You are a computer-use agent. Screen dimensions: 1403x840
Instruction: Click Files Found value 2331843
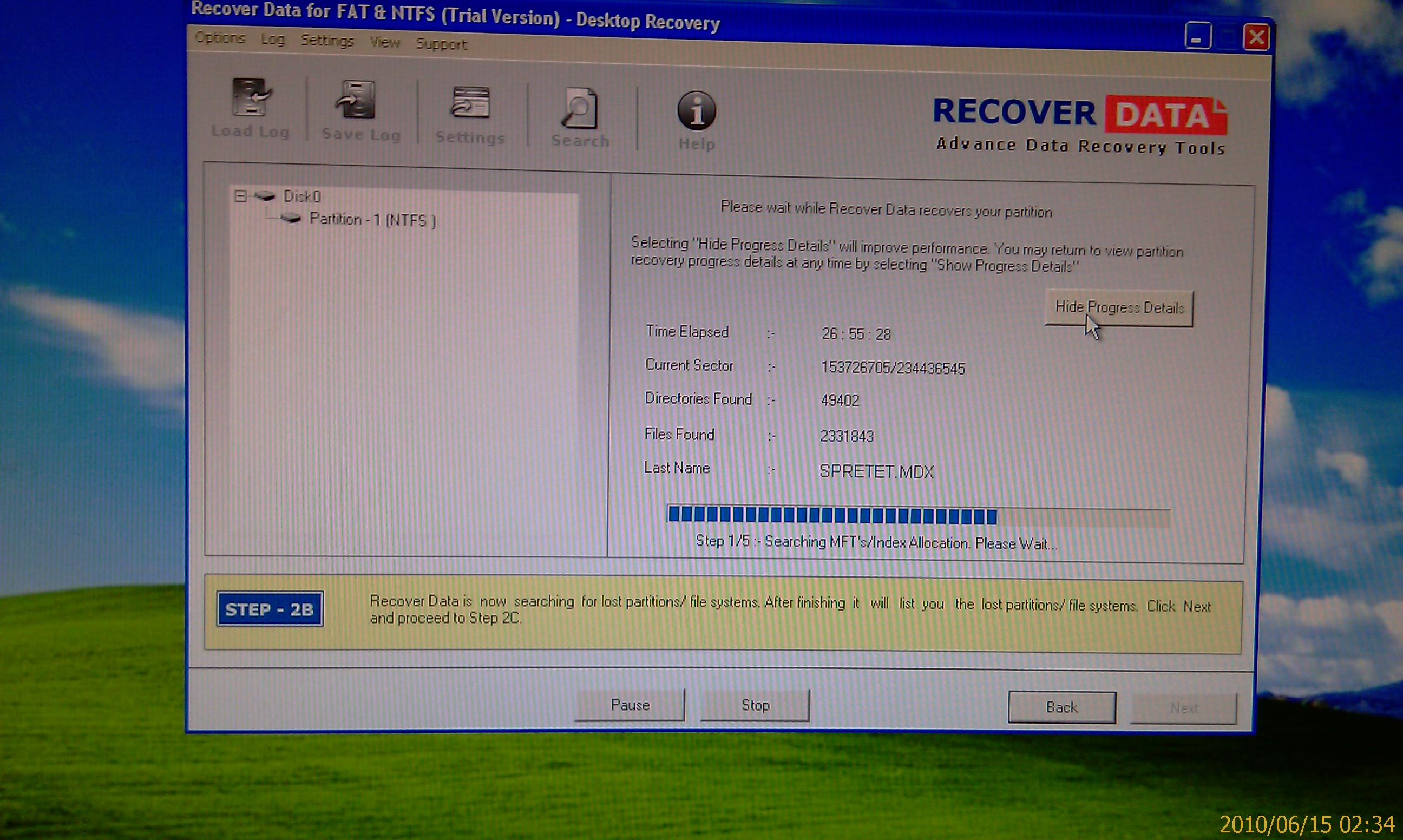tap(847, 436)
